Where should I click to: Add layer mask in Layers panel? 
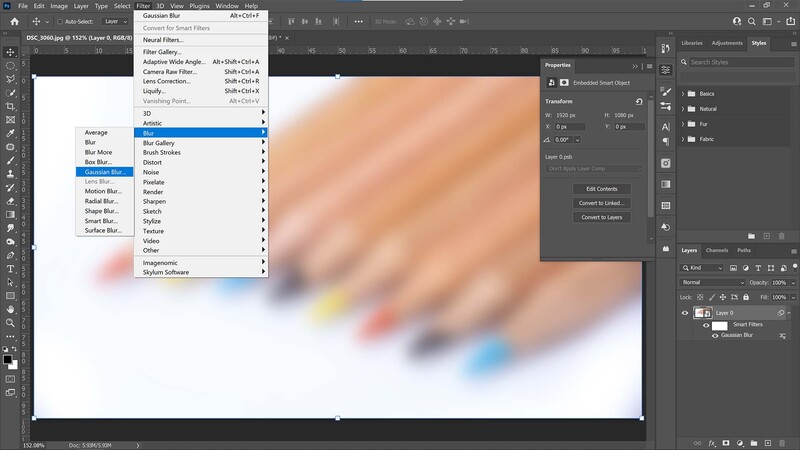pos(726,443)
